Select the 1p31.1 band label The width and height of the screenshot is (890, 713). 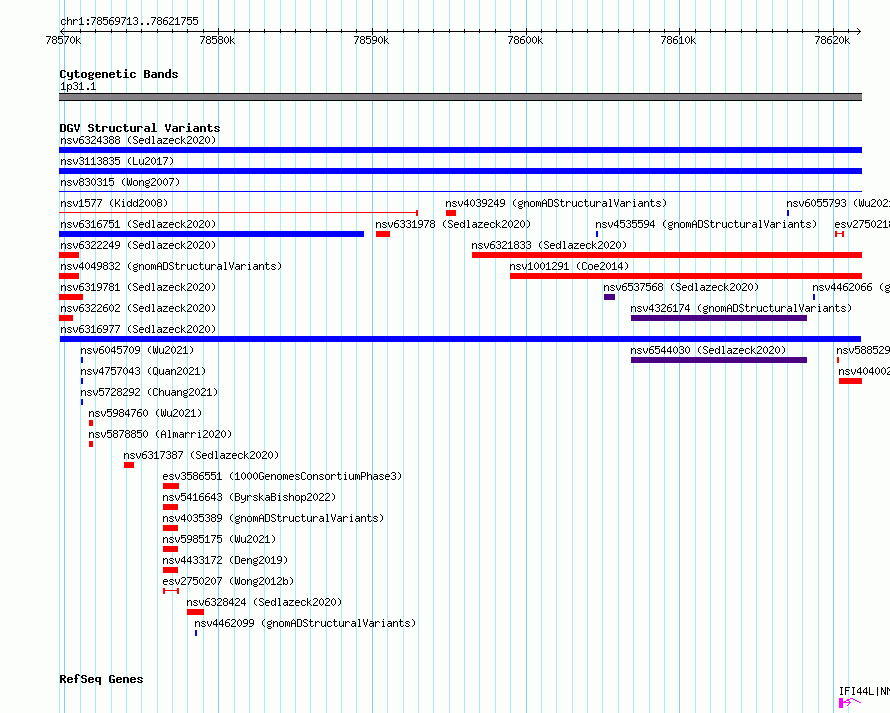pos(78,86)
